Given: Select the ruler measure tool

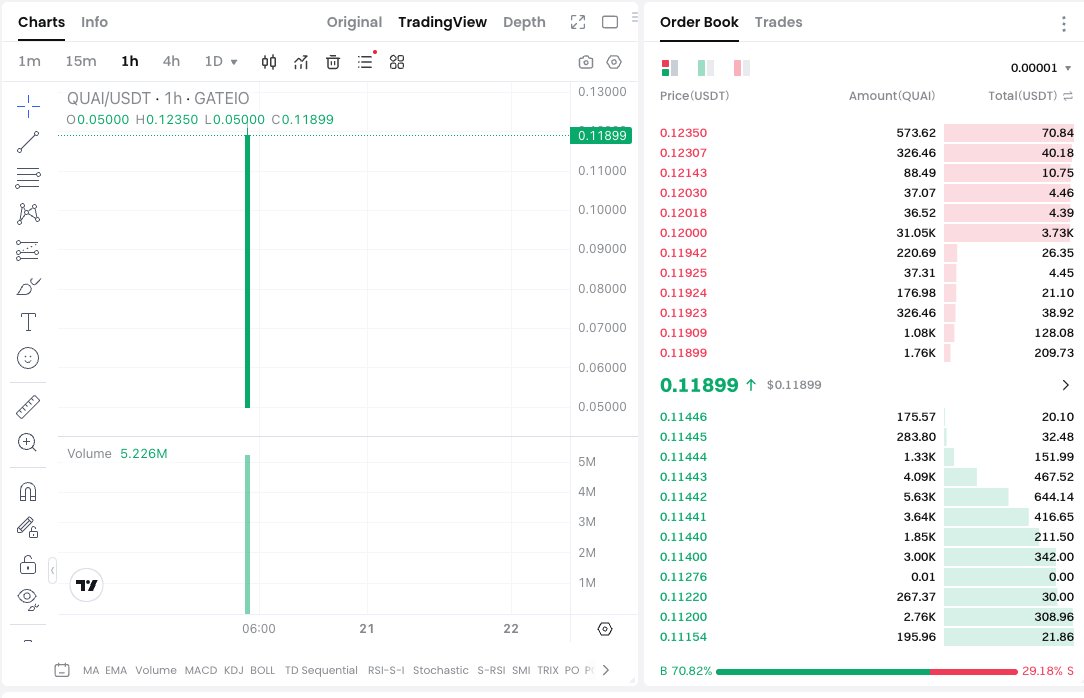Looking at the screenshot, I should (x=28, y=407).
